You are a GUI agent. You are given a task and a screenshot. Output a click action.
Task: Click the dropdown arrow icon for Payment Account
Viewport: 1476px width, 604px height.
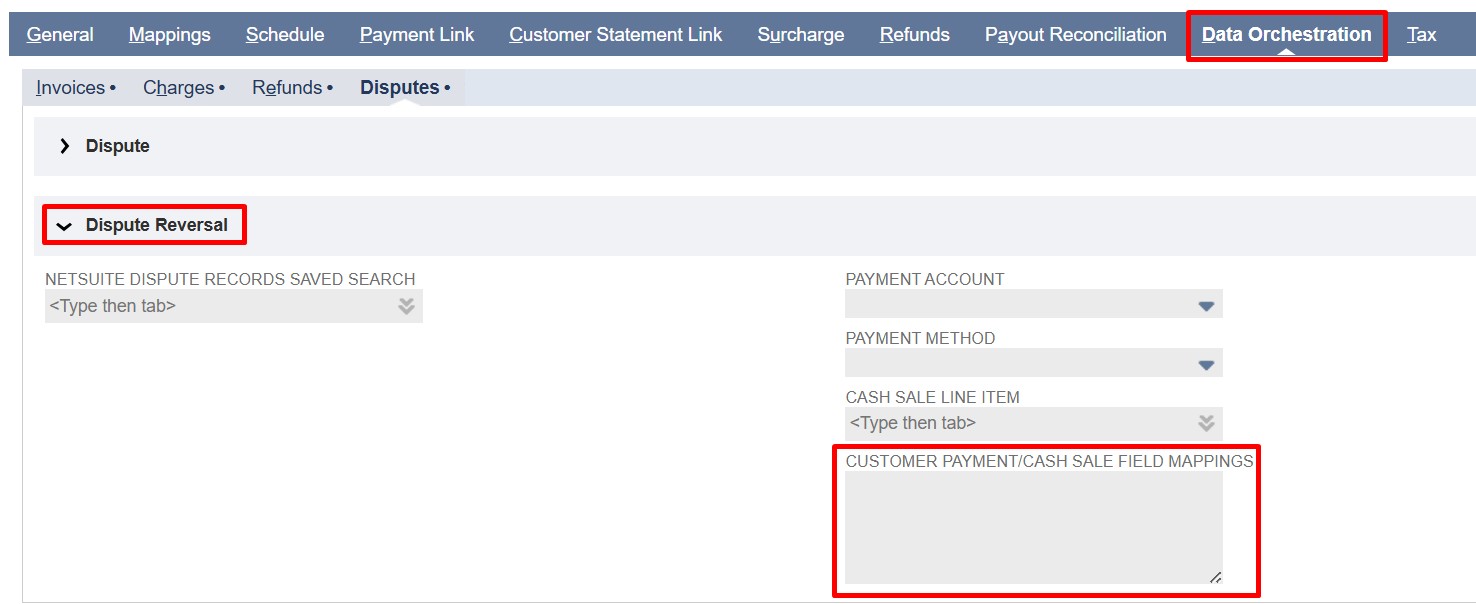(x=1207, y=303)
